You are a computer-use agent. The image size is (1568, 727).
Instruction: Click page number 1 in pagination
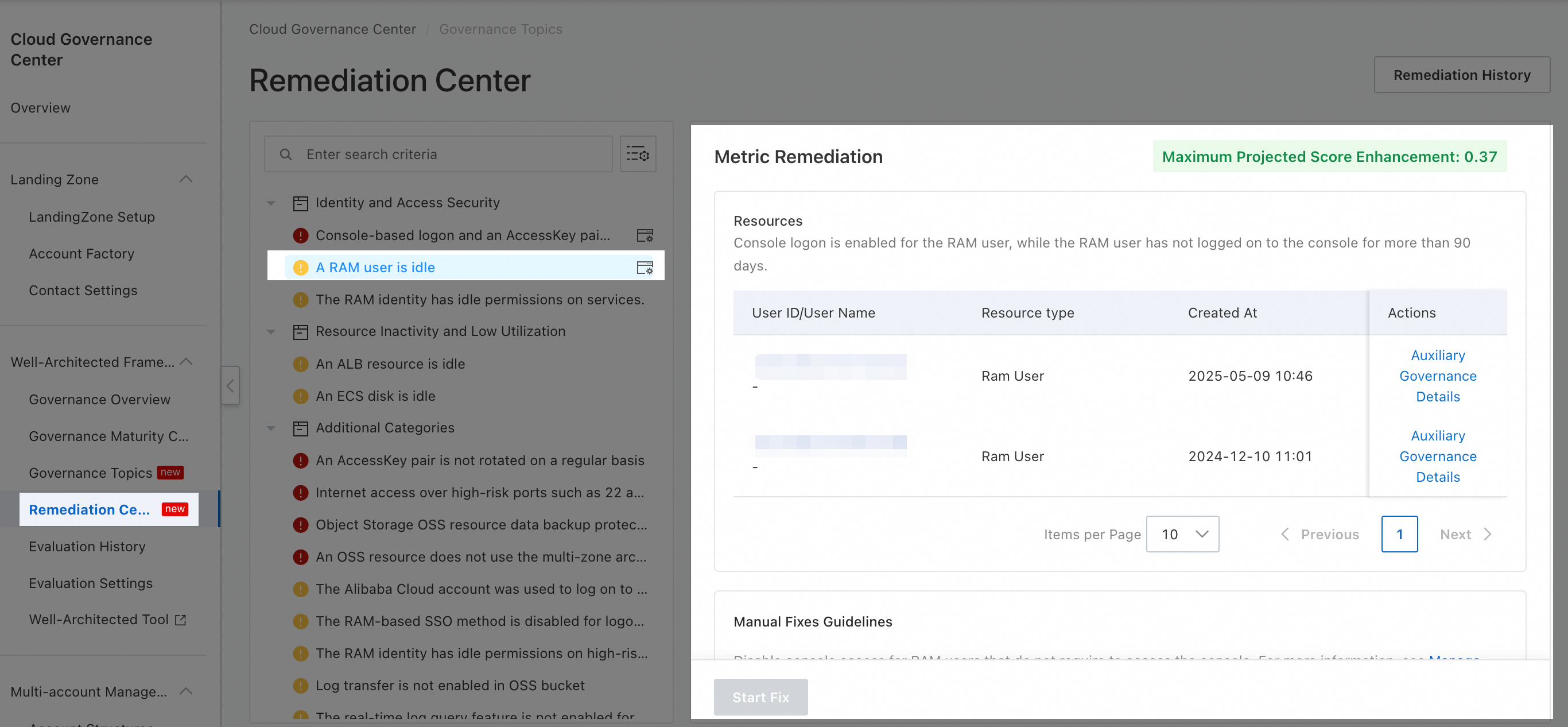[1399, 535]
